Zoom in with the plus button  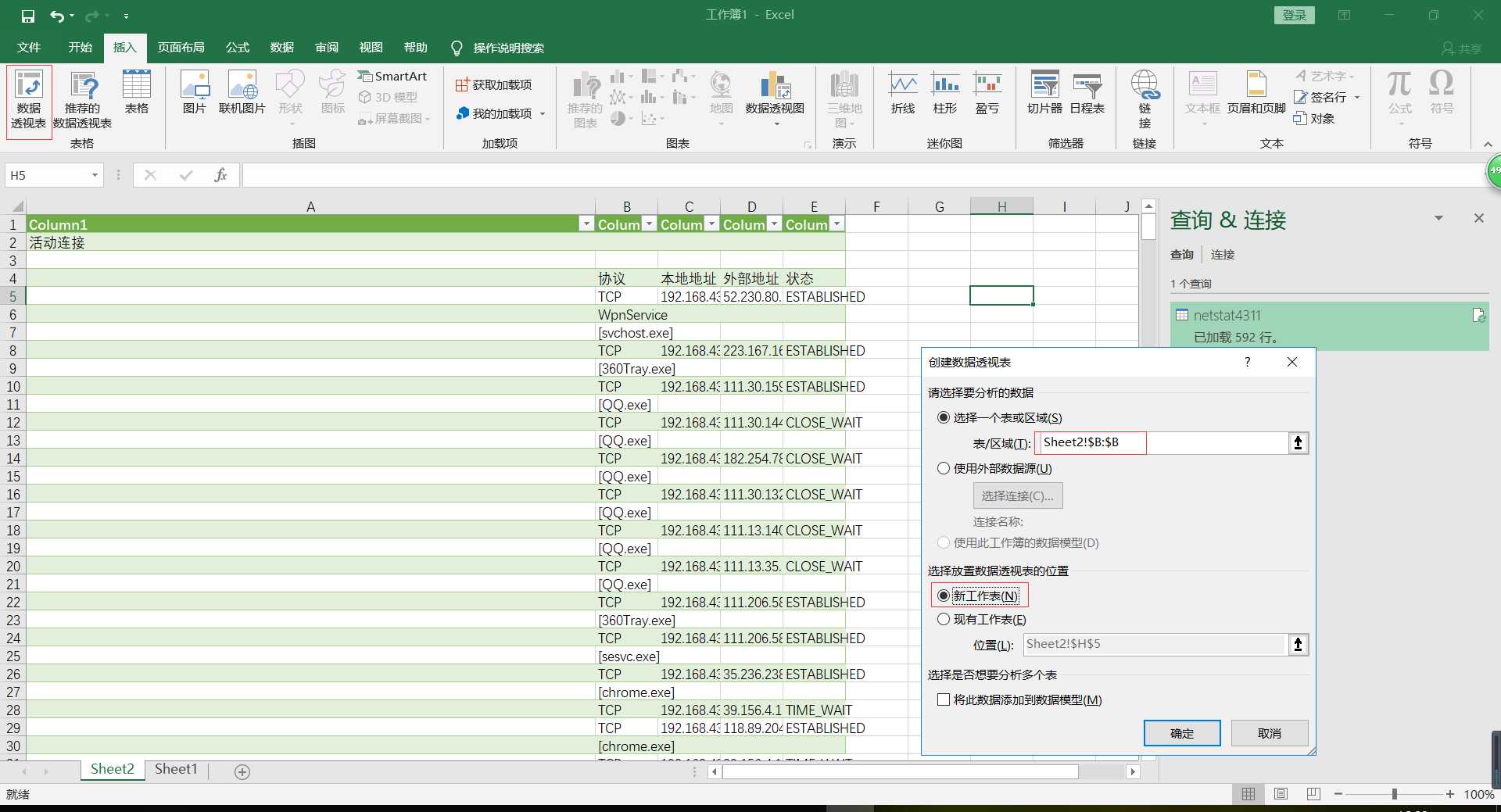(1450, 794)
